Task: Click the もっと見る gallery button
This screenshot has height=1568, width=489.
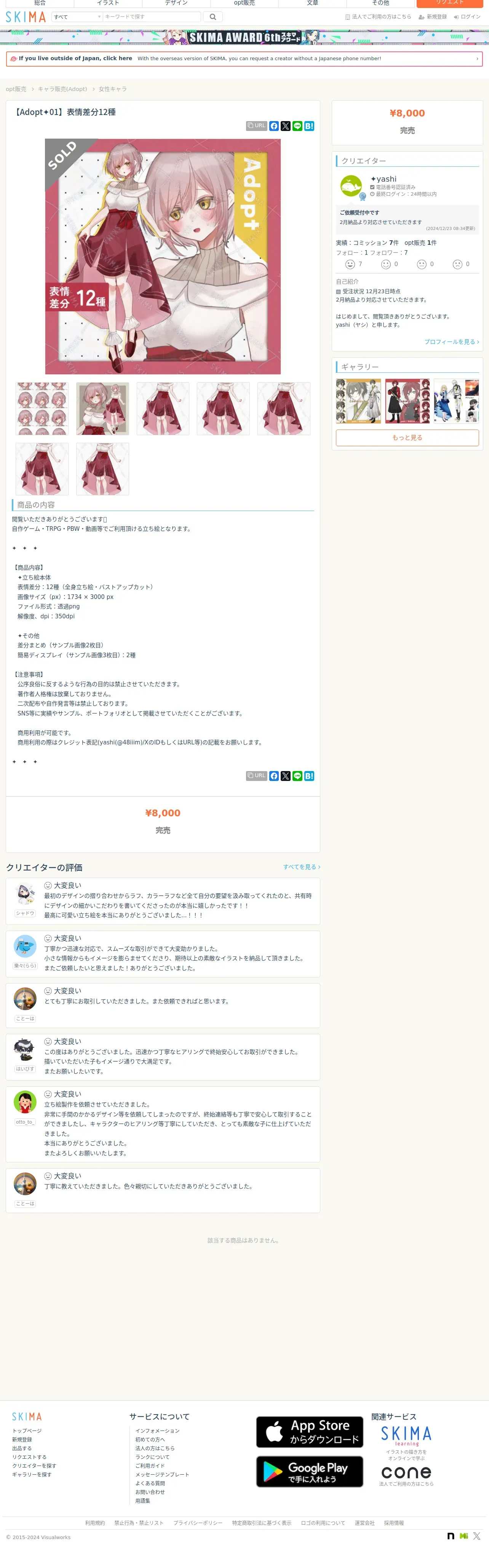Action: 407,438
